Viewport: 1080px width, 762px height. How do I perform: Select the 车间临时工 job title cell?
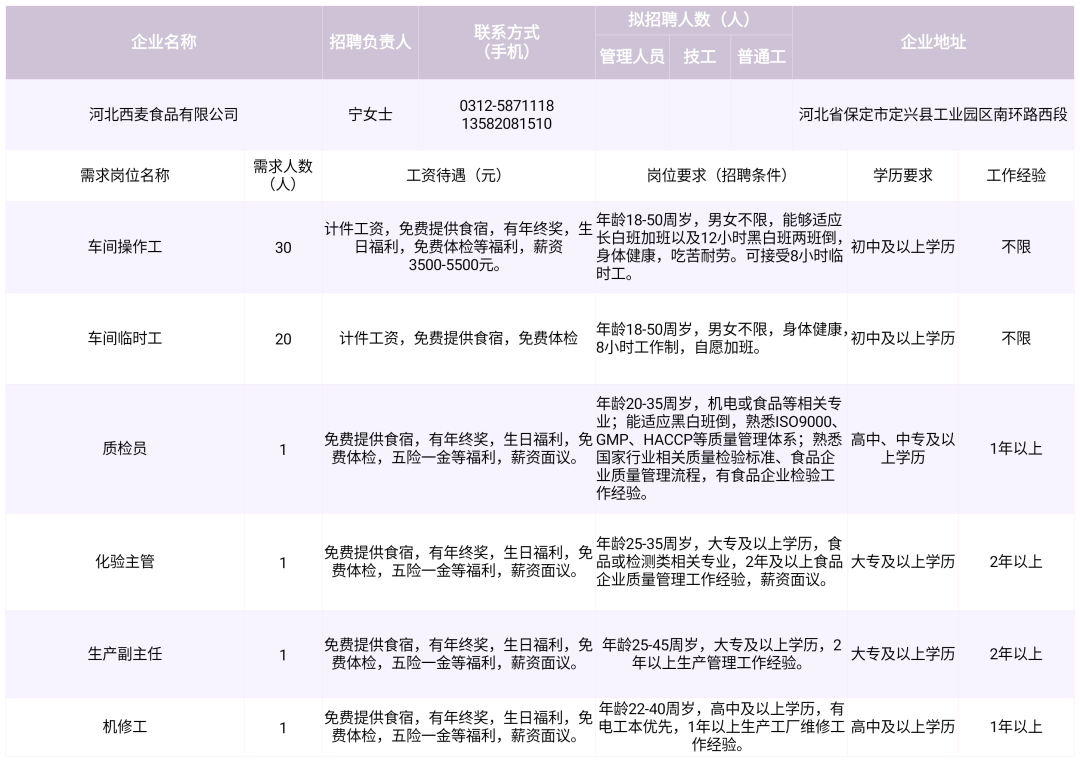(x=125, y=339)
